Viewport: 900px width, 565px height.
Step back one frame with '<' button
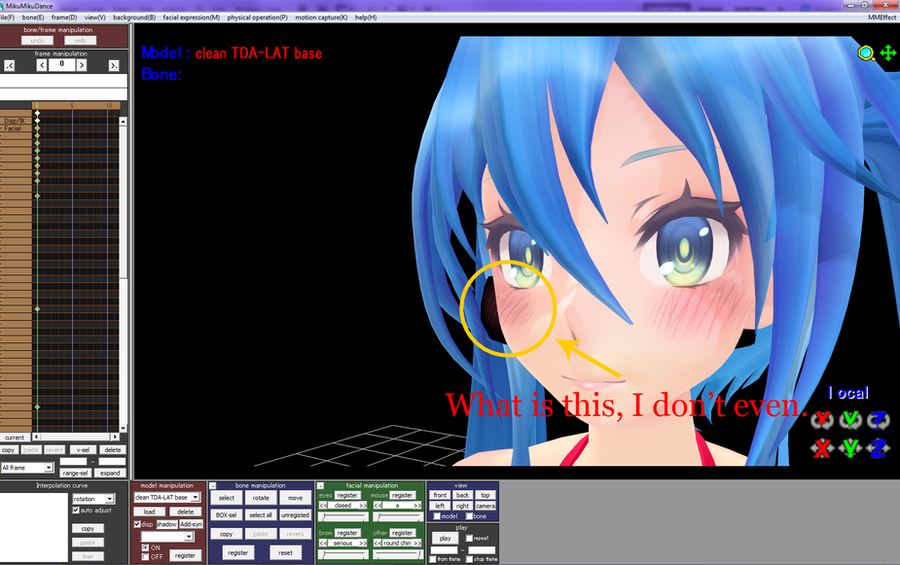[x=42, y=65]
